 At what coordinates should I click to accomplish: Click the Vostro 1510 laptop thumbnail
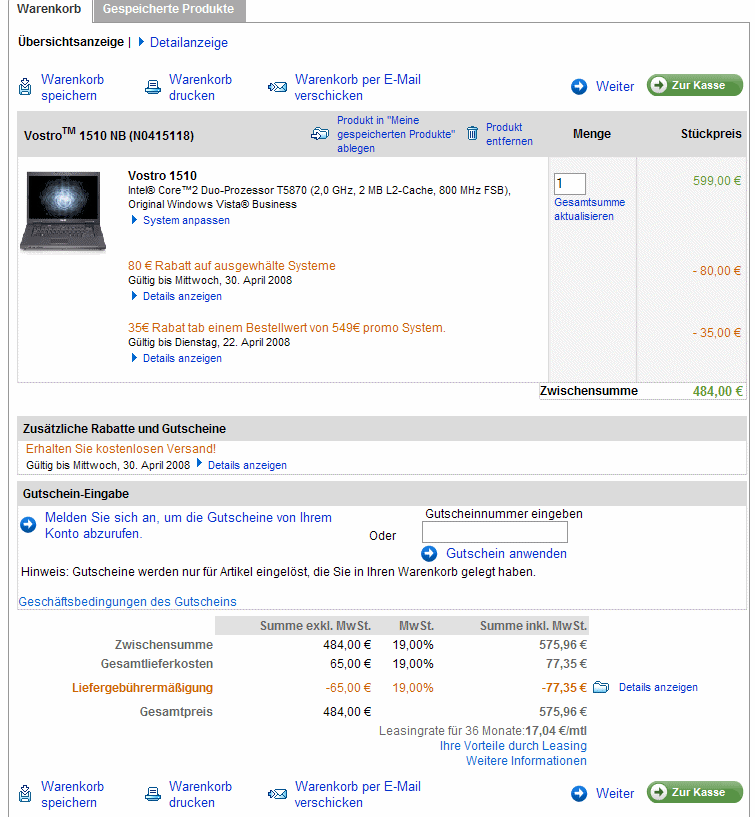[x=63, y=212]
